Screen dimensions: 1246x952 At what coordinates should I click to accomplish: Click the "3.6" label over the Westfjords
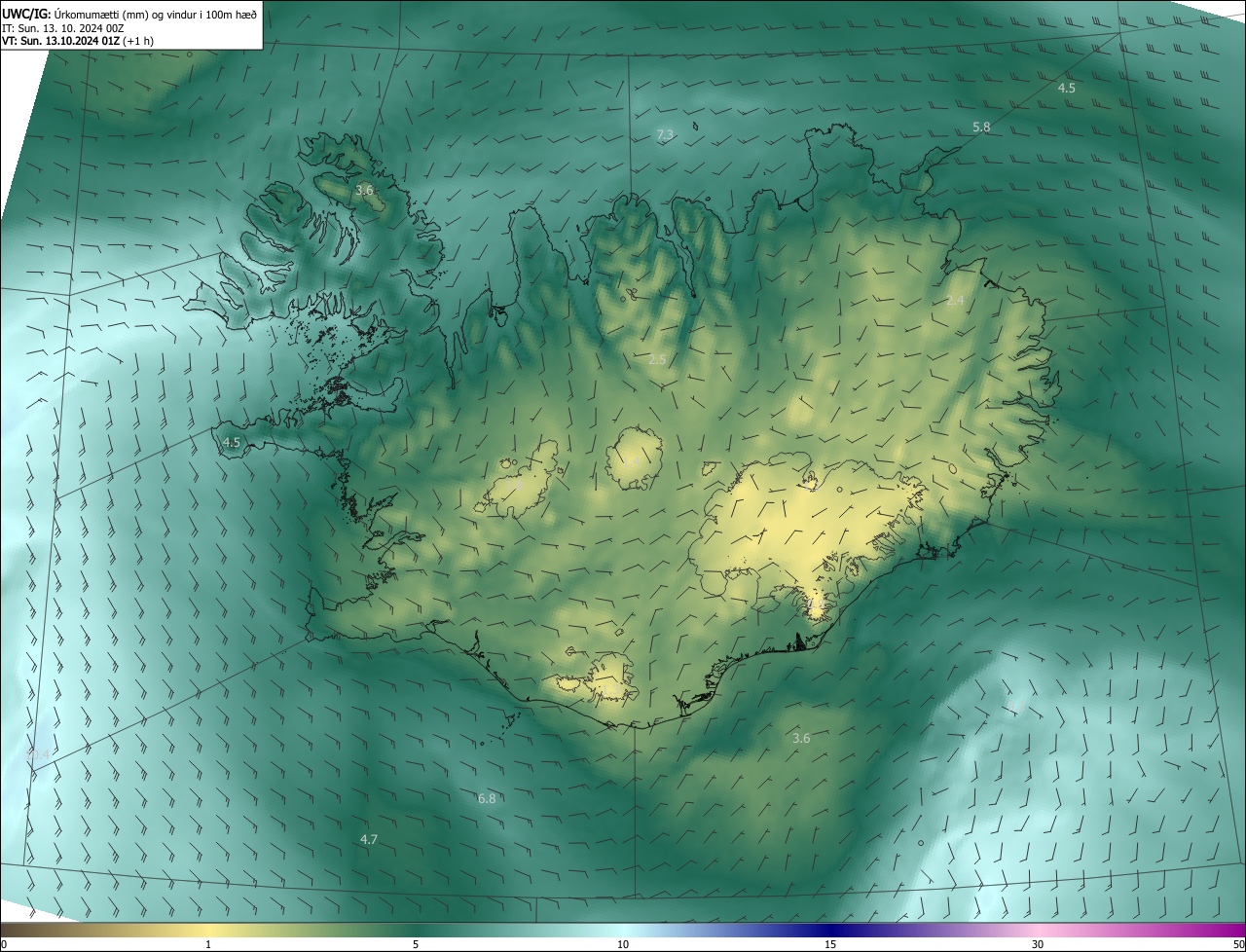coord(364,191)
